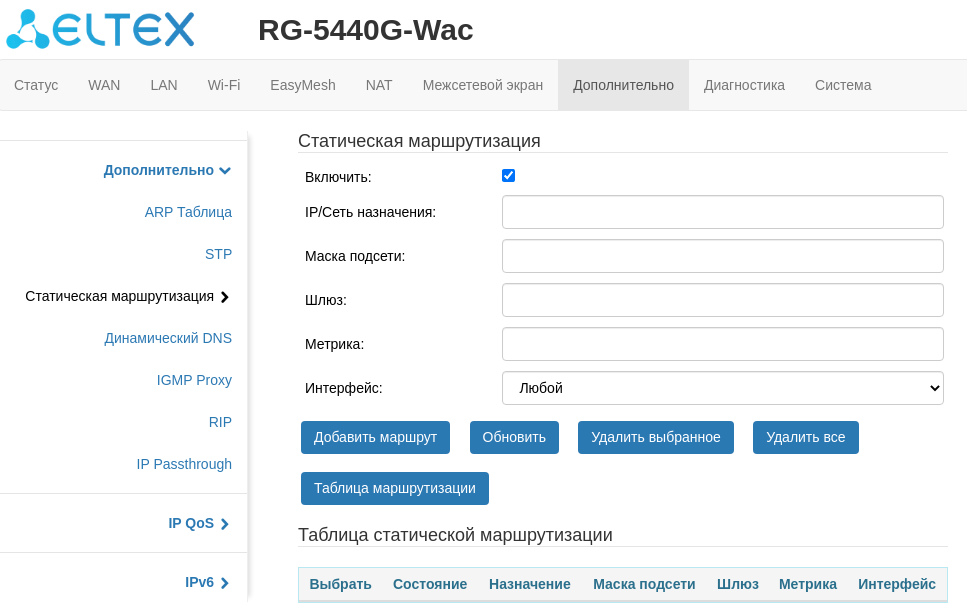Image resolution: width=967 pixels, height=613 pixels.
Task: Select the Дополнительно top tab
Action: click(623, 85)
